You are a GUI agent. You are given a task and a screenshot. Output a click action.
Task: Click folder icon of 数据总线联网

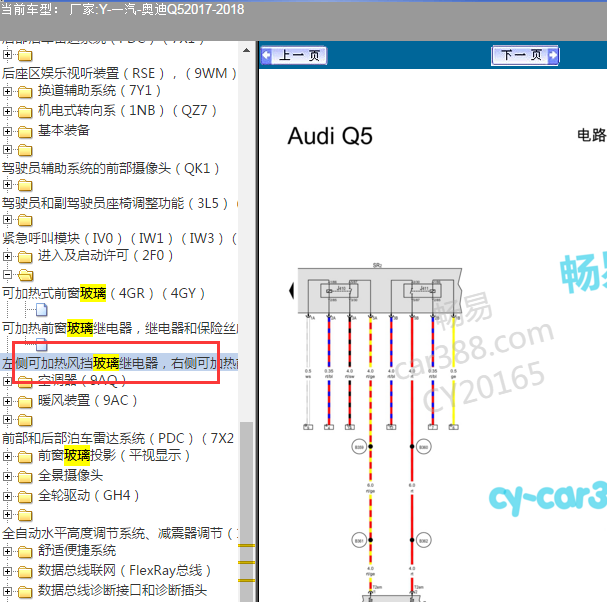click(25, 572)
